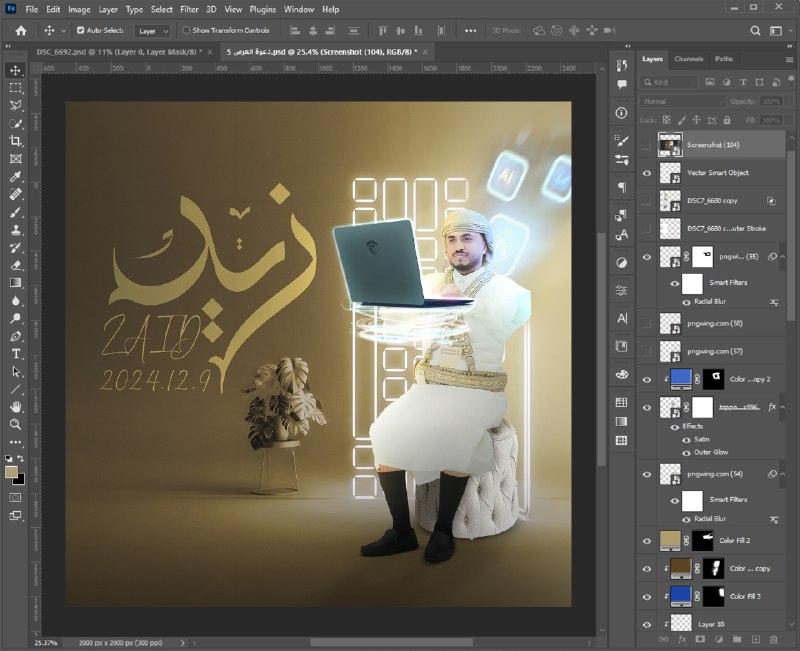Click the Color Fill 3 blue color thumbnail
The image size is (800, 651).
pos(681,596)
